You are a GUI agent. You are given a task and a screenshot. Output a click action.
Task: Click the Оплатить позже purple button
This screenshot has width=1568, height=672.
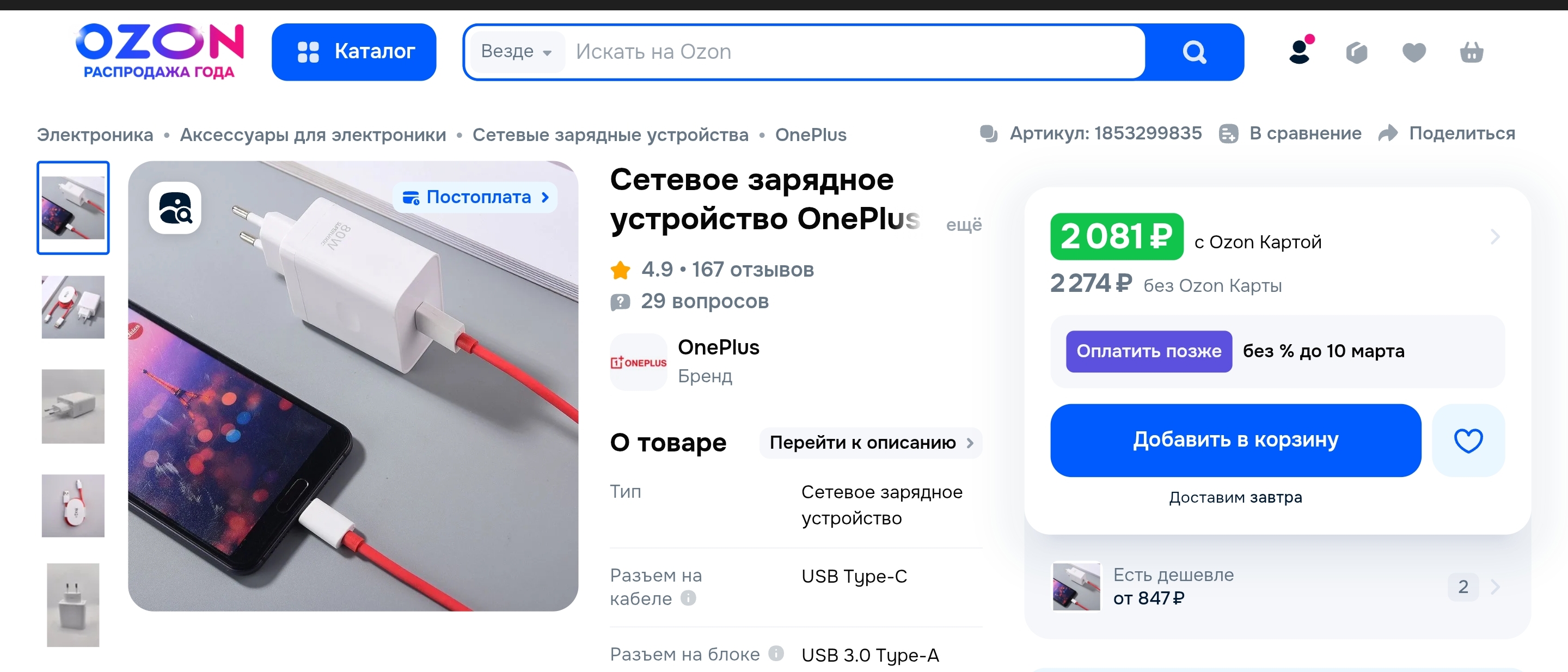tap(1148, 351)
